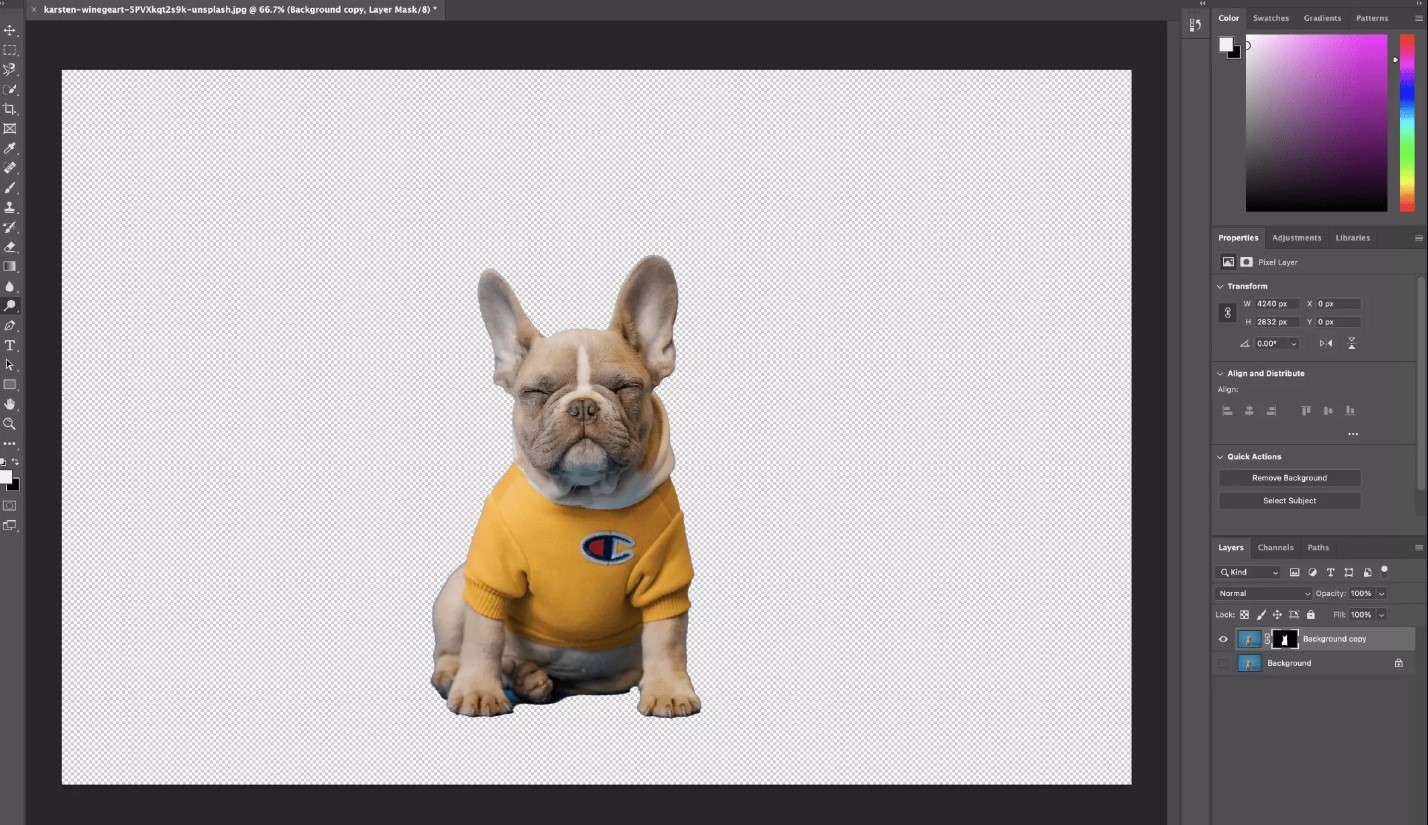The width and height of the screenshot is (1428, 825).
Task: Select the Zoom tool
Action: pos(10,424)
